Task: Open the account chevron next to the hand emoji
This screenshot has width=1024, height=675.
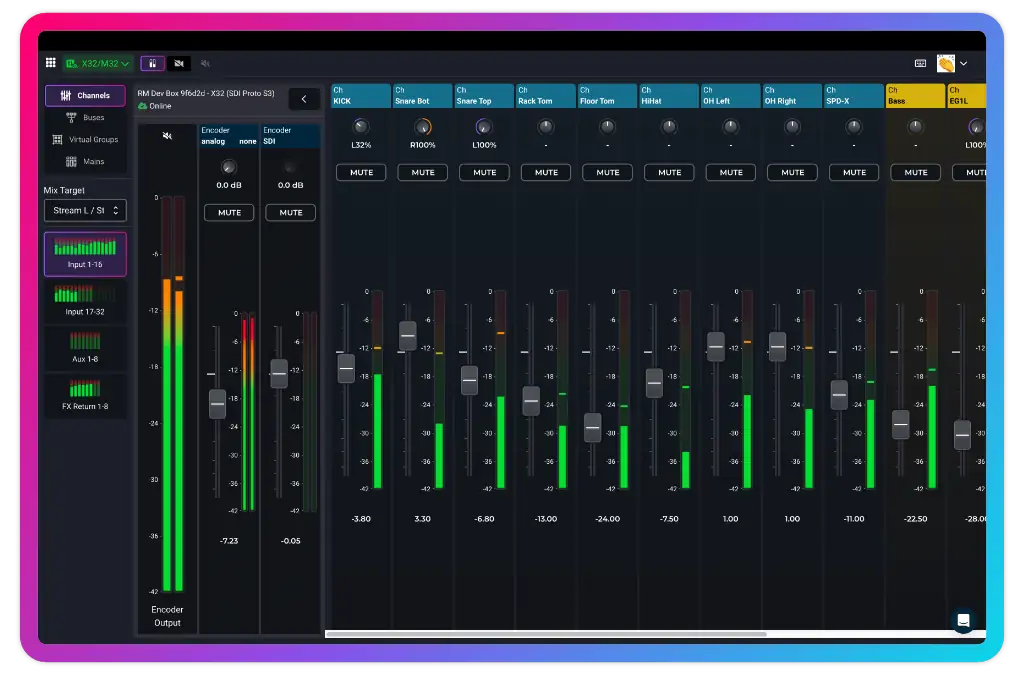Action: pos(963,62)
